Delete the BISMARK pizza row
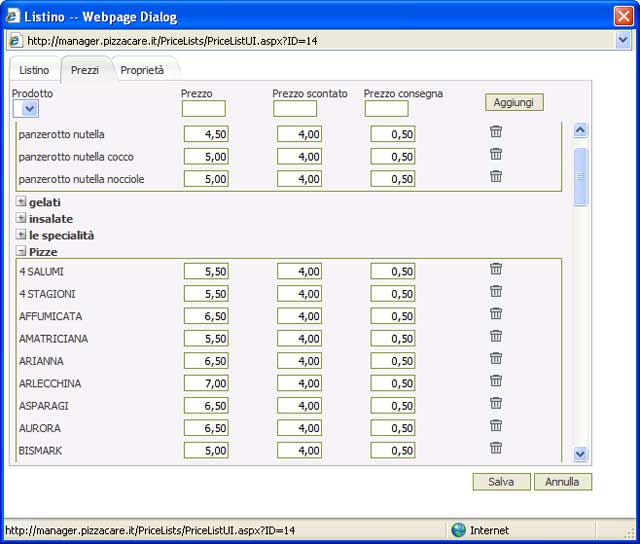 pyautogui.click(x=496, y=448)
